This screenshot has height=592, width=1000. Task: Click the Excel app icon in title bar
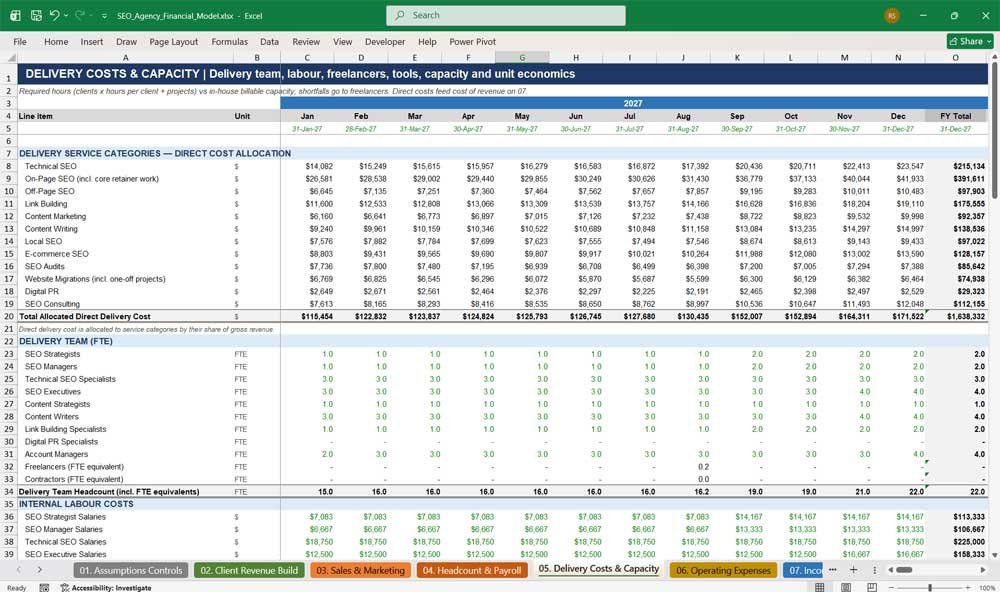[15, 15]
